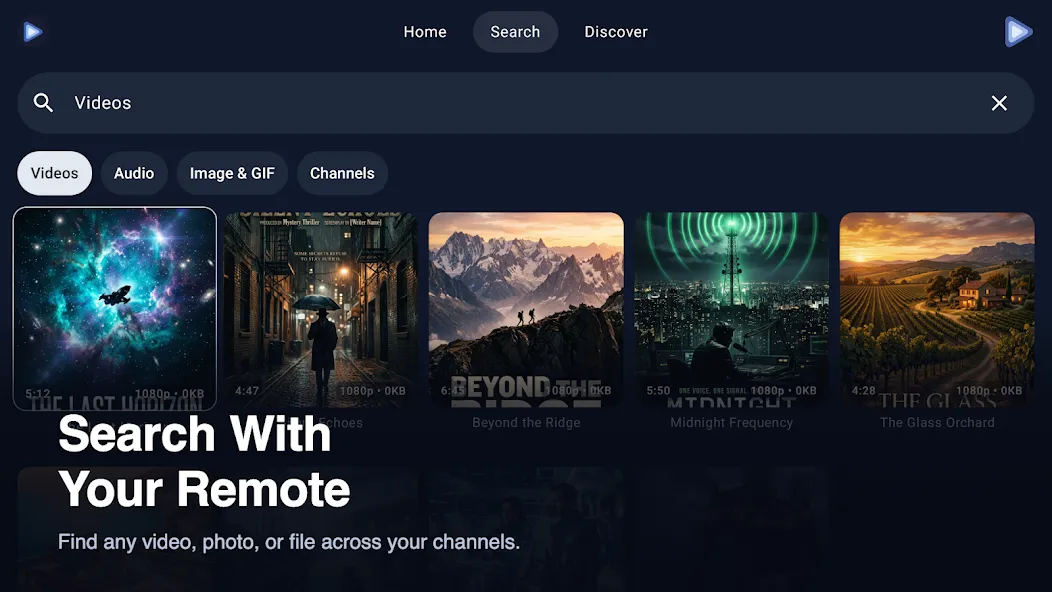This screenshot has height=592, width=1052.
Task: Click the 4:47 duration label
Action: tap(247, 391)
